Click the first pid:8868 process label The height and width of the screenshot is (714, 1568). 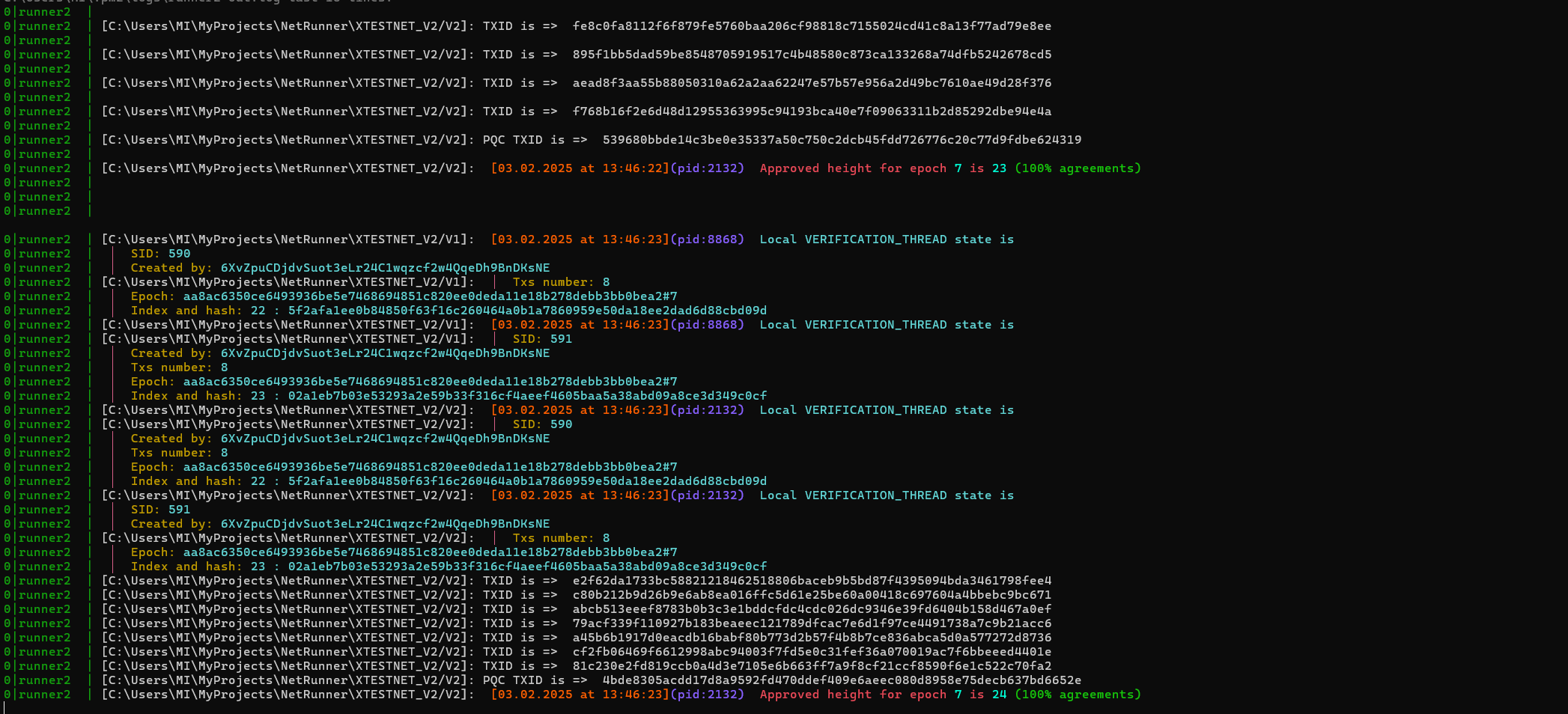pos(707,239)
